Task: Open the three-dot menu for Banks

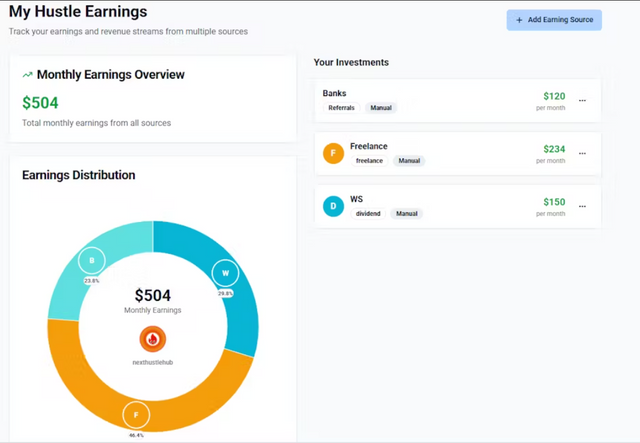Action: pyautogui.click(x=582, y=100)
